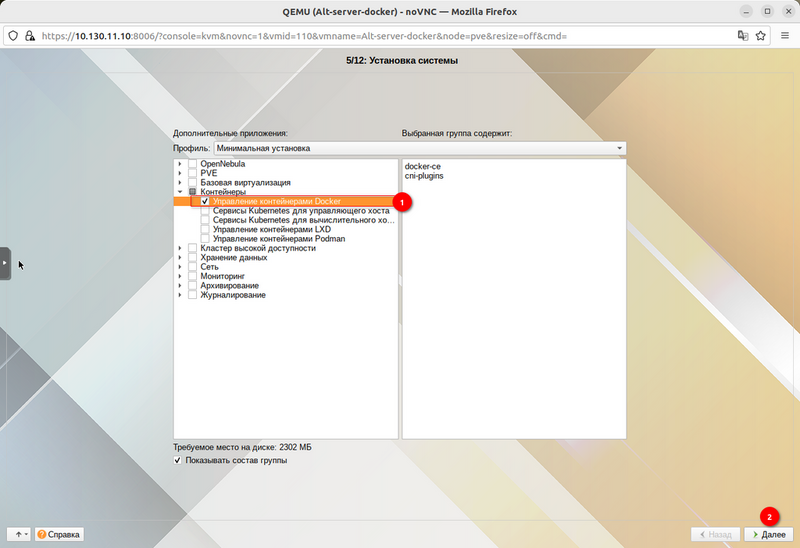This screenshot has height=548, width=800.
Task: Click the translate page icon in address bar
Action: 742,35
